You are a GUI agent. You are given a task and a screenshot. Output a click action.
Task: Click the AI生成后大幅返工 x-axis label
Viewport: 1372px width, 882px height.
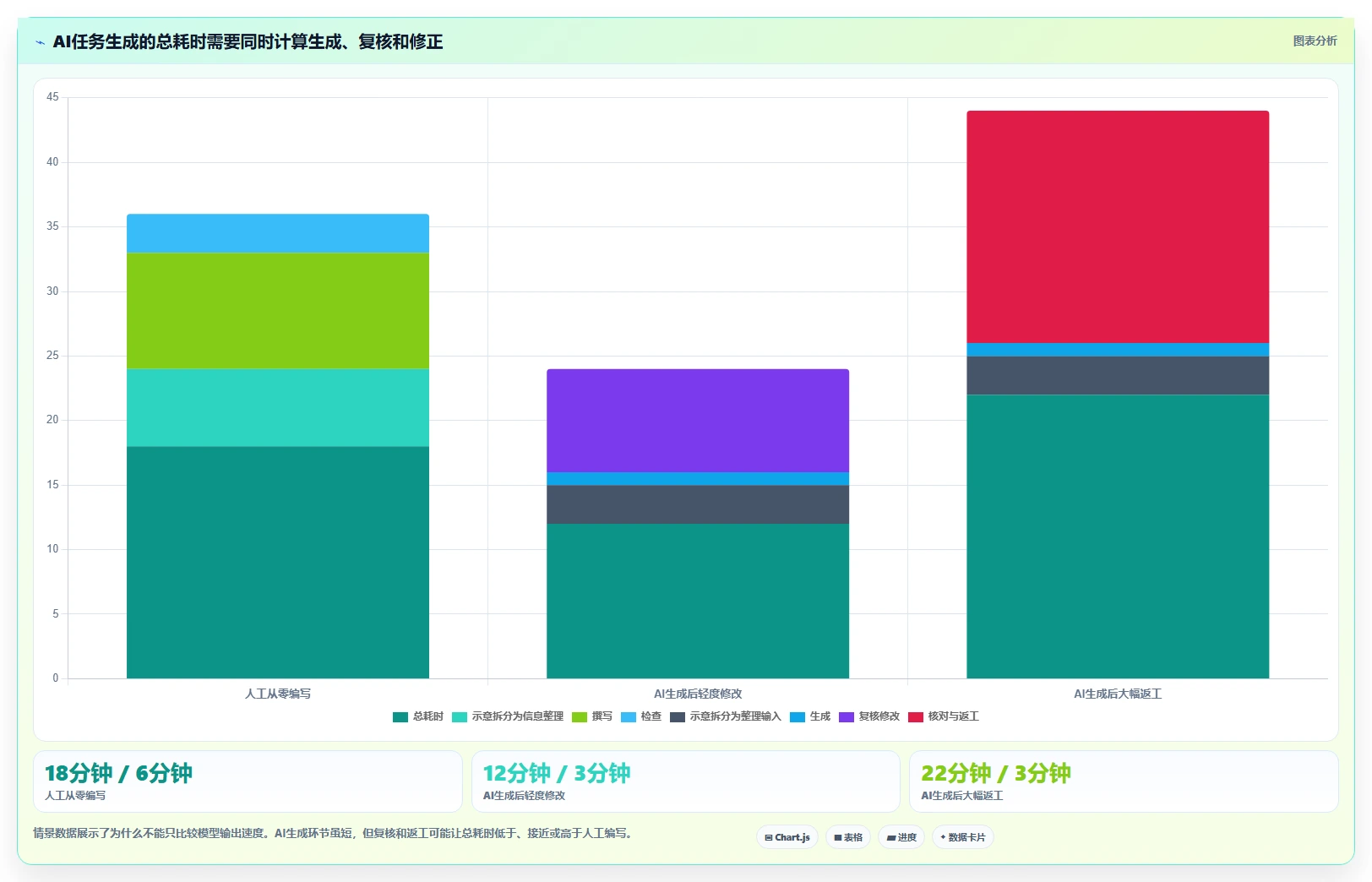1118,694
